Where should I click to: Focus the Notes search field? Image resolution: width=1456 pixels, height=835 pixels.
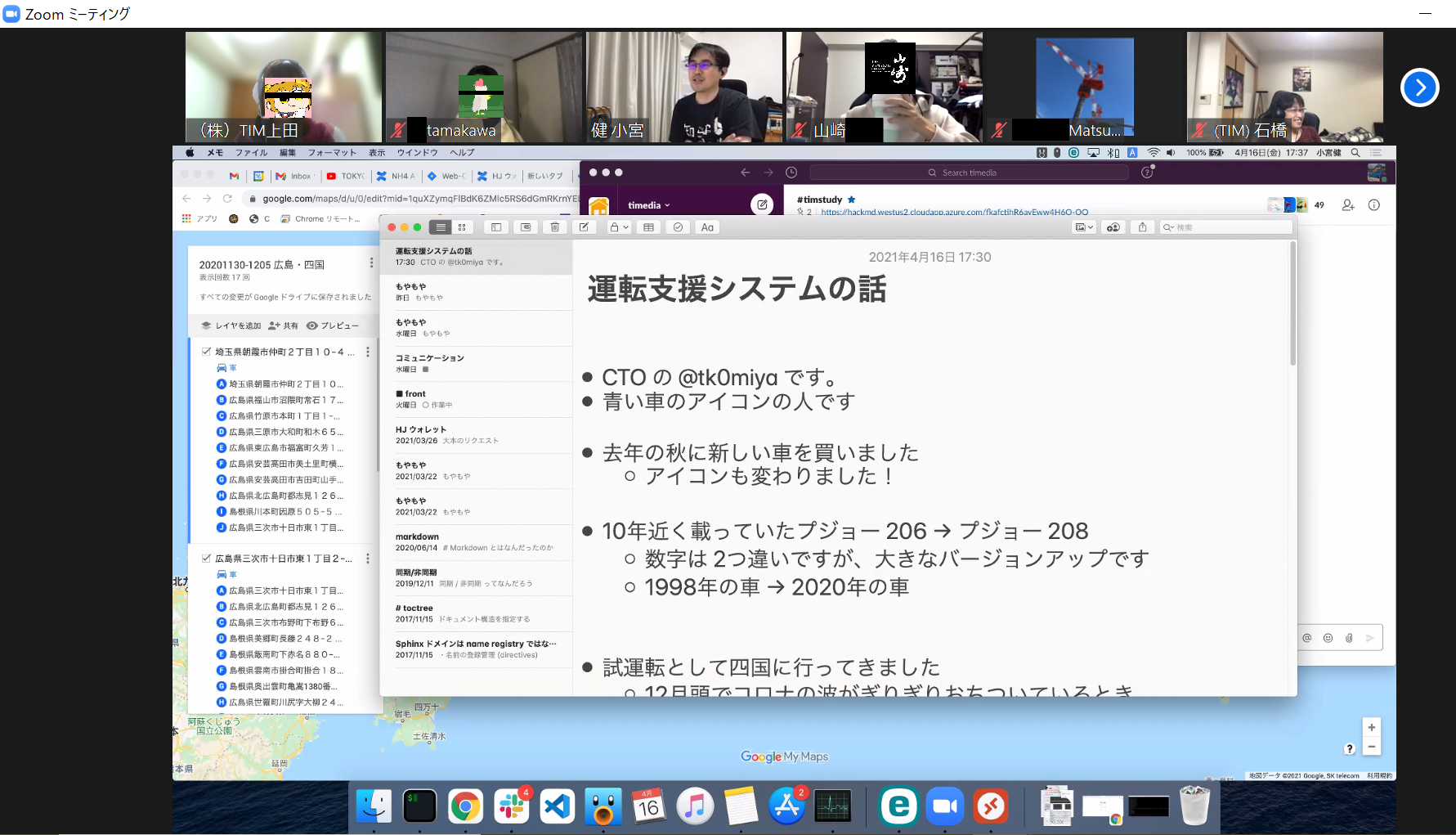1226,227
